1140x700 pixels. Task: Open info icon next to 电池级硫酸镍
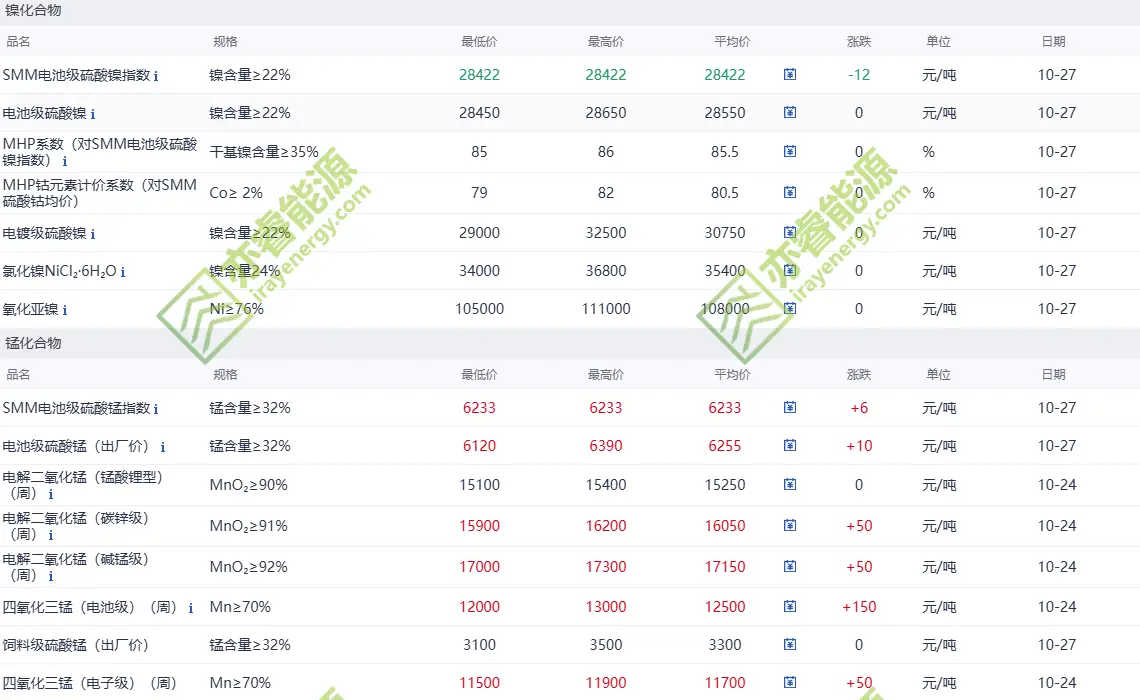[93, 114]
